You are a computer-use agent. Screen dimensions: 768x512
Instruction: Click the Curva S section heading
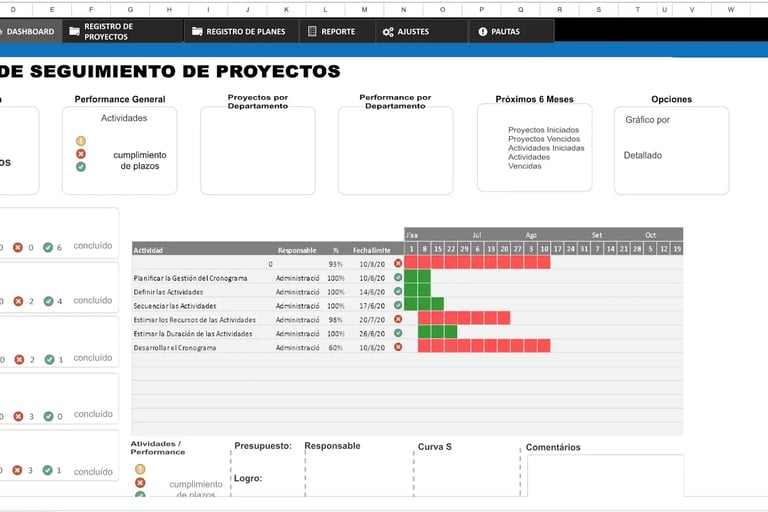tap(434, 447)
